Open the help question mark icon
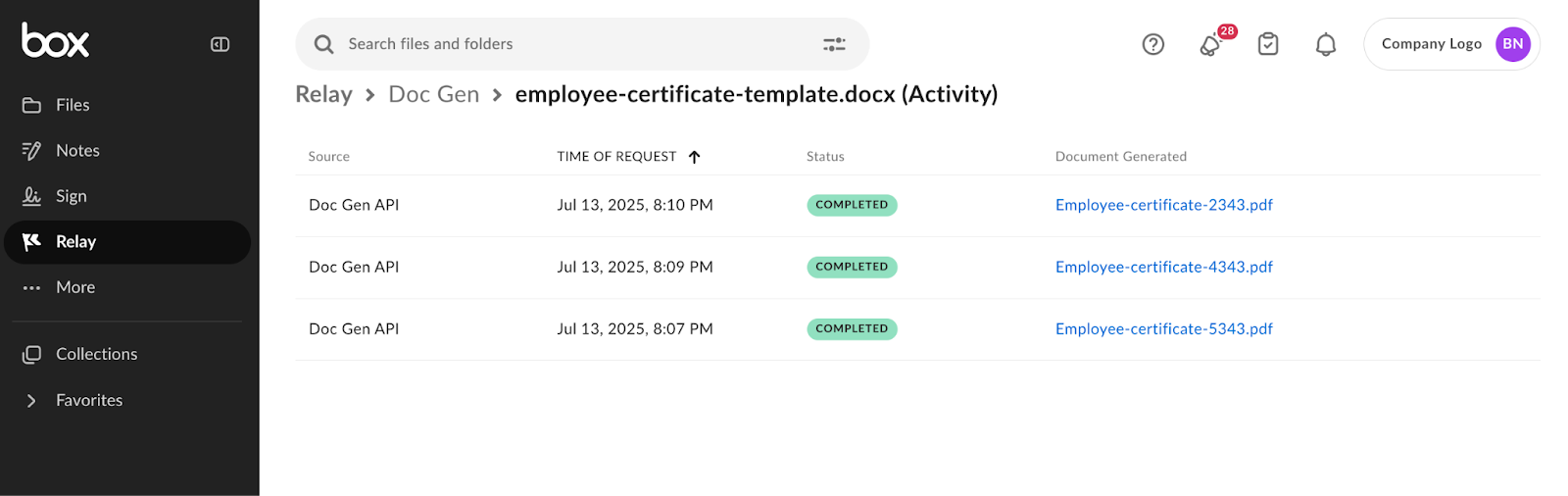The width and height of the screenshot is (1568, 496). [x=1153, y=44]
